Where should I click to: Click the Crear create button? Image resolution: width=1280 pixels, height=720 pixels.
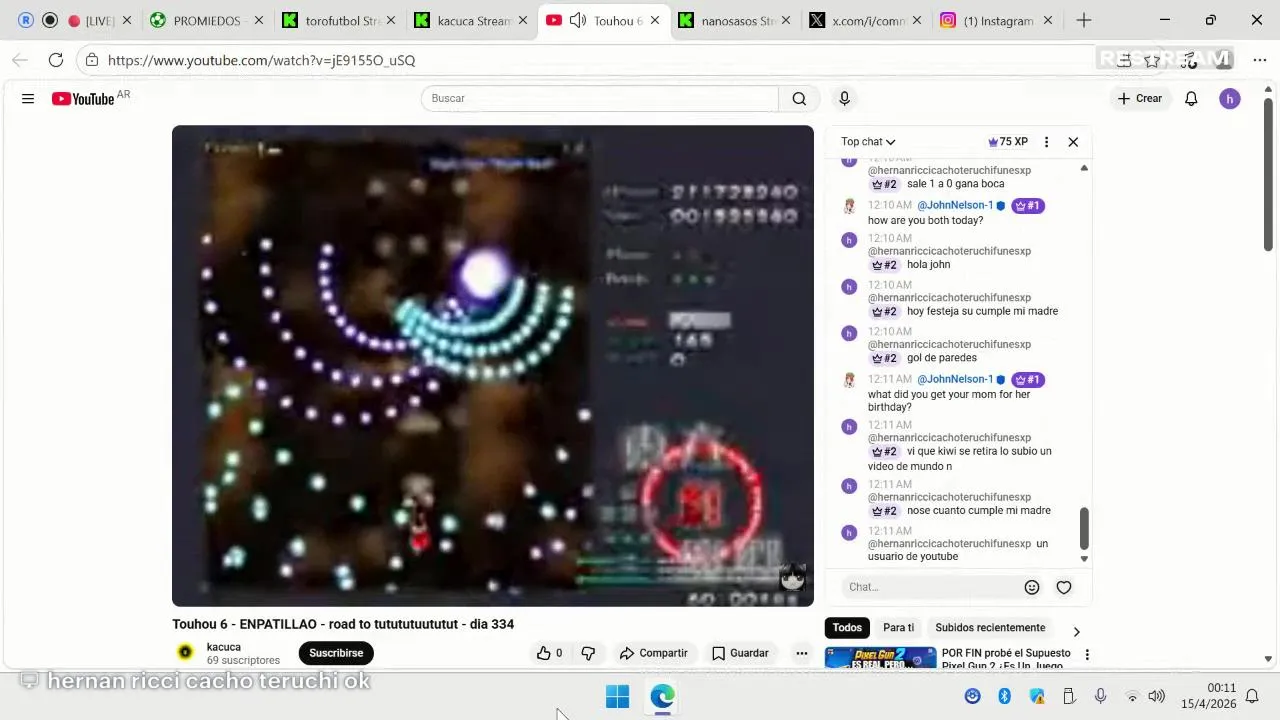coord(1140,98)
